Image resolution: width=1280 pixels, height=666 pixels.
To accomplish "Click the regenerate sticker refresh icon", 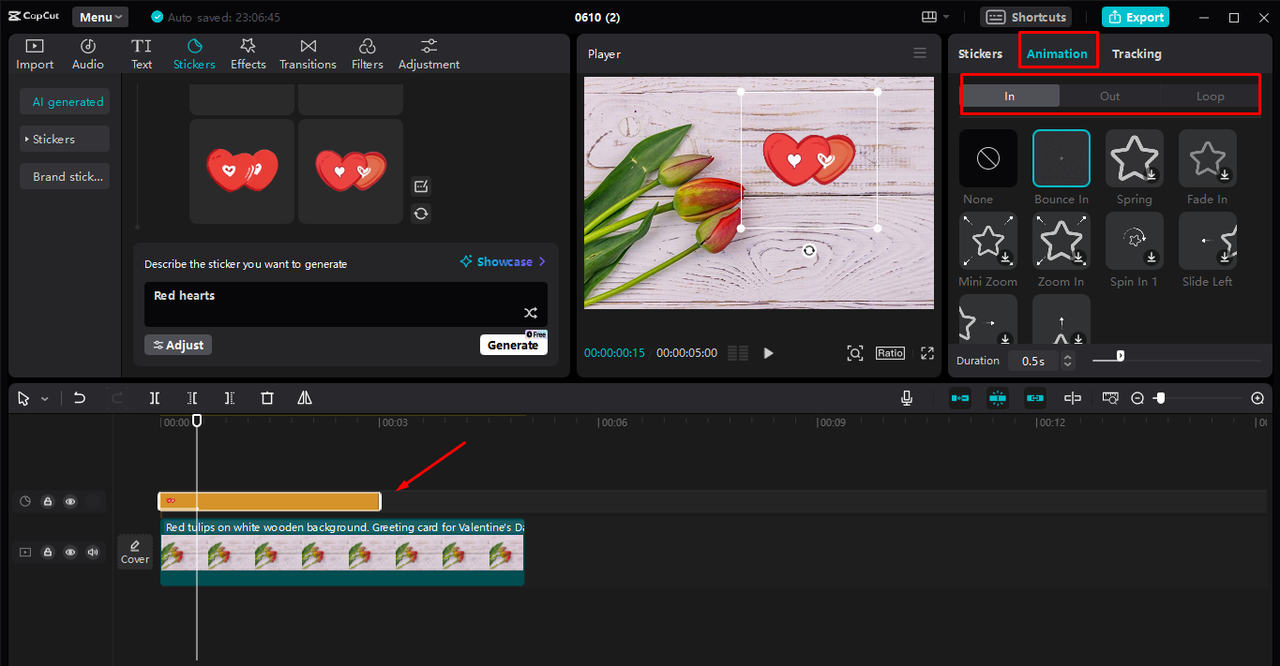I will [x=421, y=213].
